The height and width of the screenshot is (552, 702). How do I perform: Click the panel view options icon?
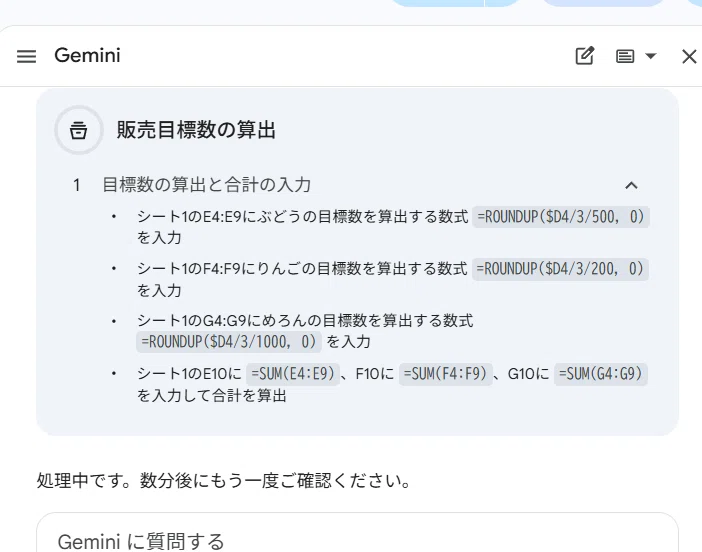pyautogui.click(x=625, y=56)
